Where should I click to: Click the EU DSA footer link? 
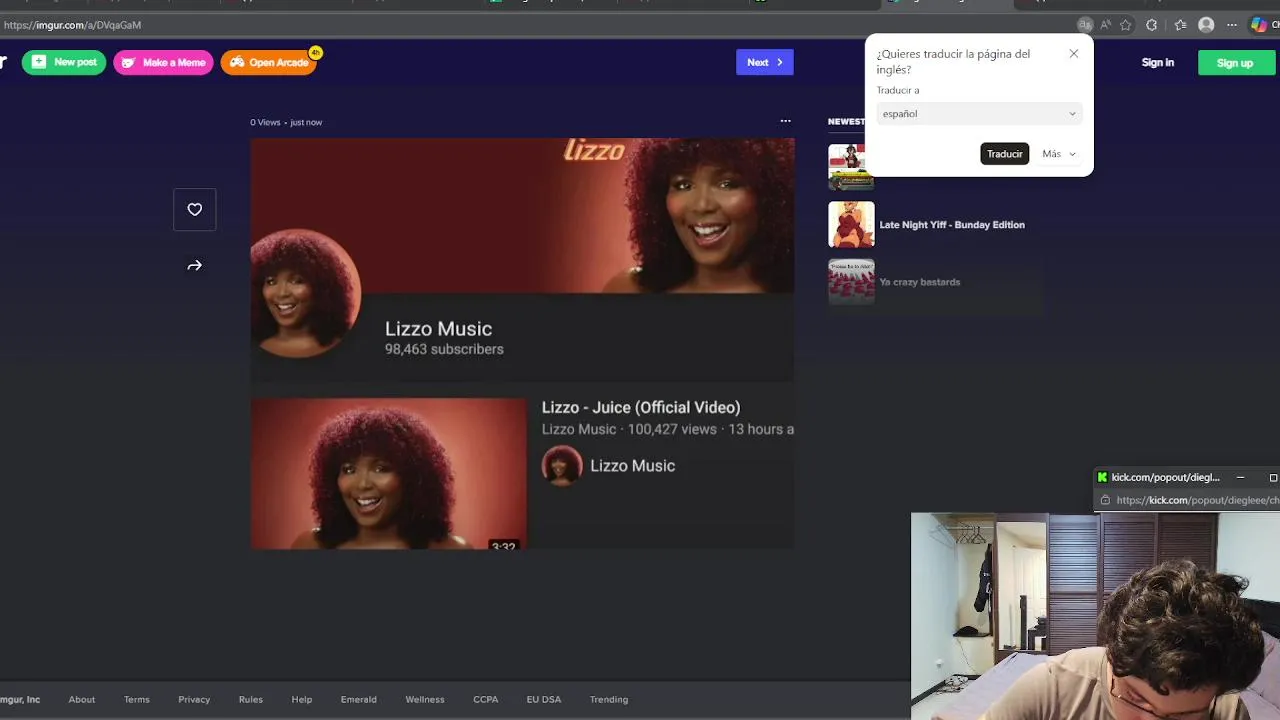point(544,700)
